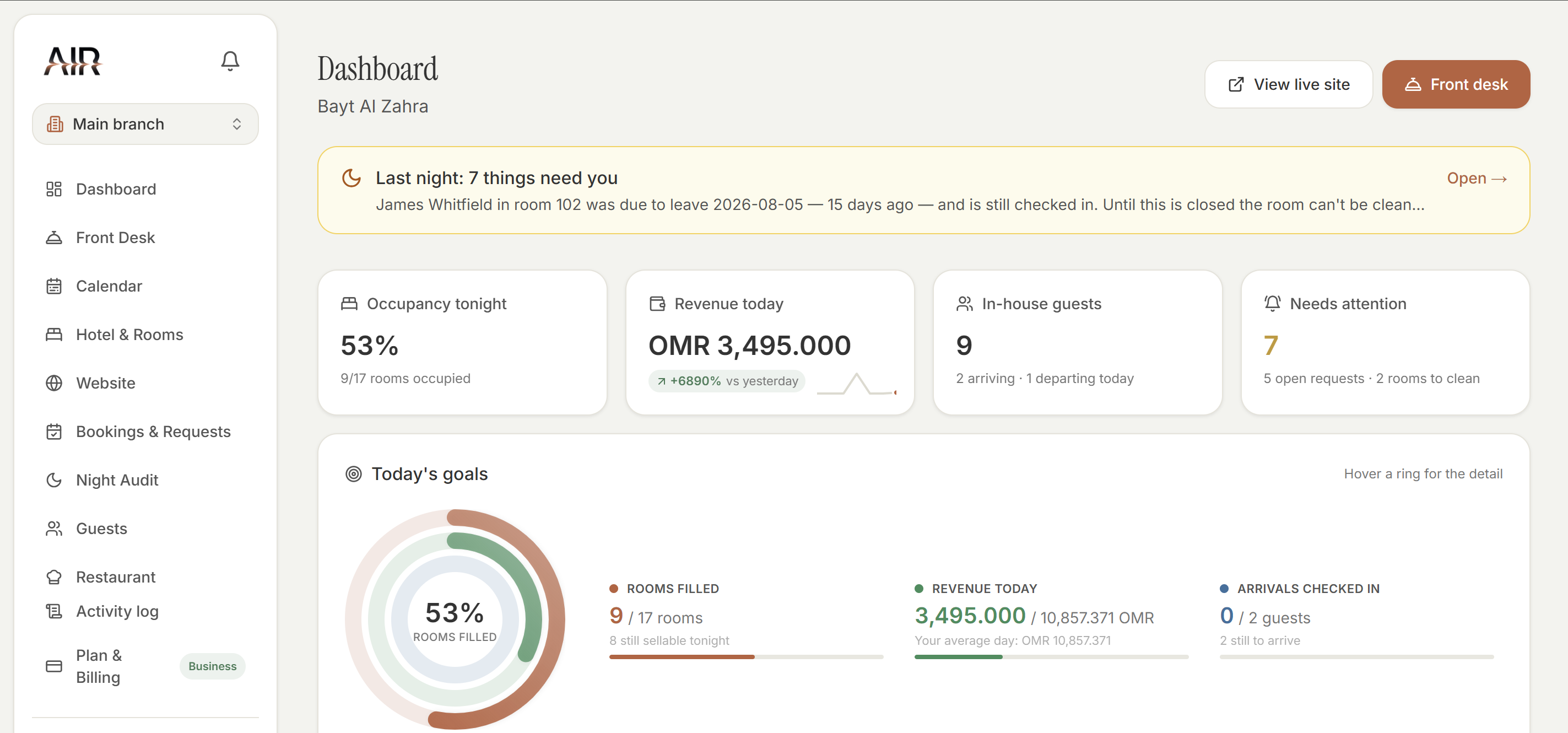Click the goals ring chart center
The width and height of the screenshot is (1568, 733).
coord(455,620)
